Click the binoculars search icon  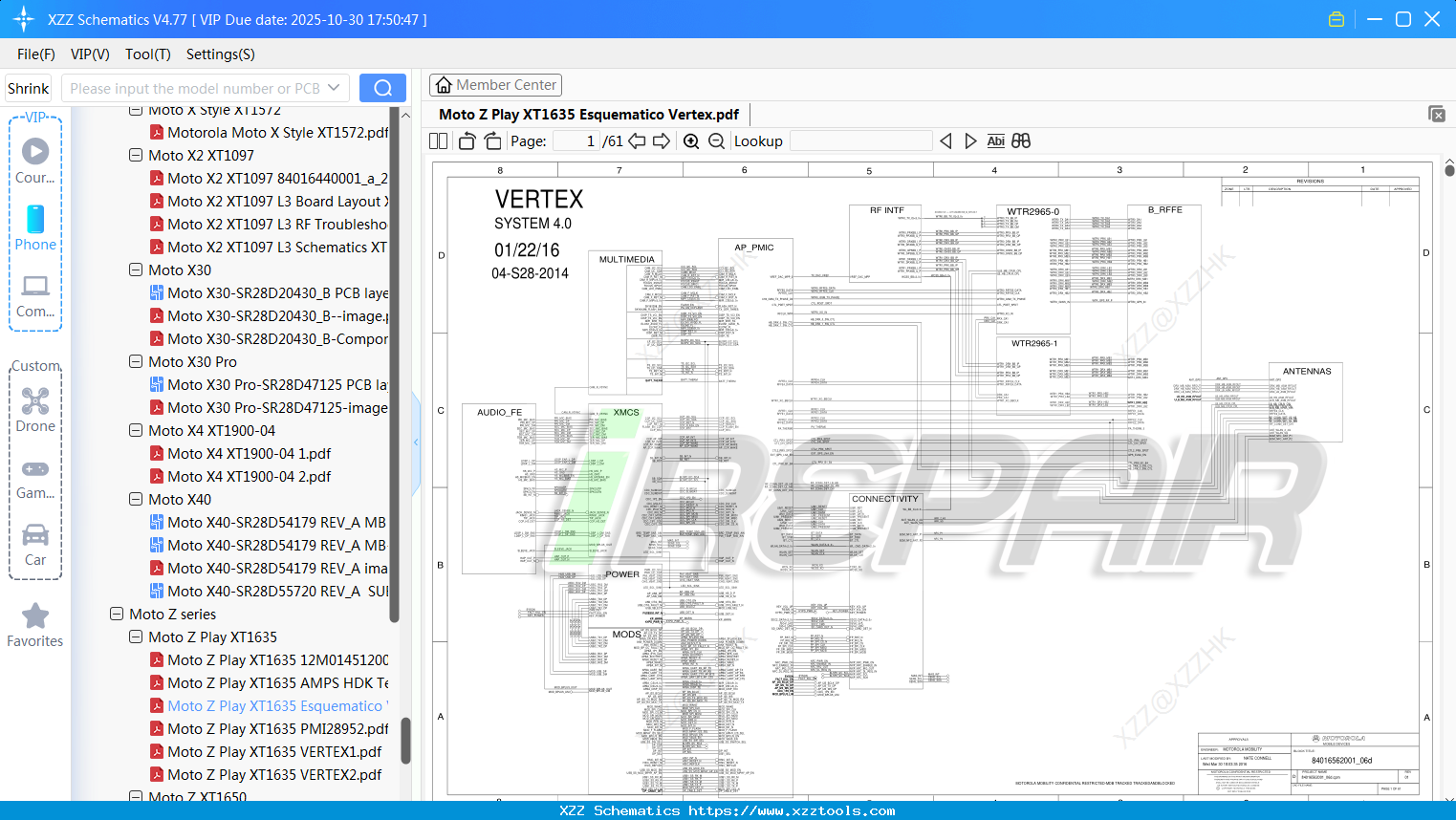point(1021,141)
